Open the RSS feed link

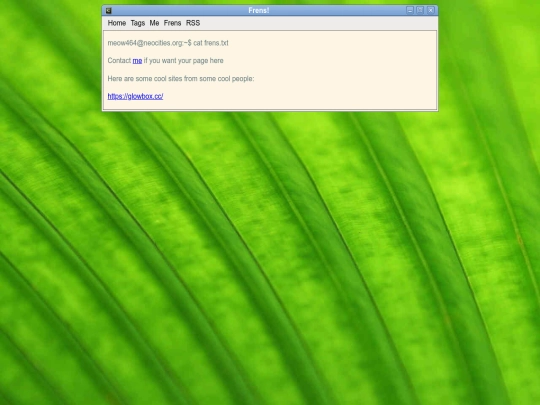tap(193, 23)
